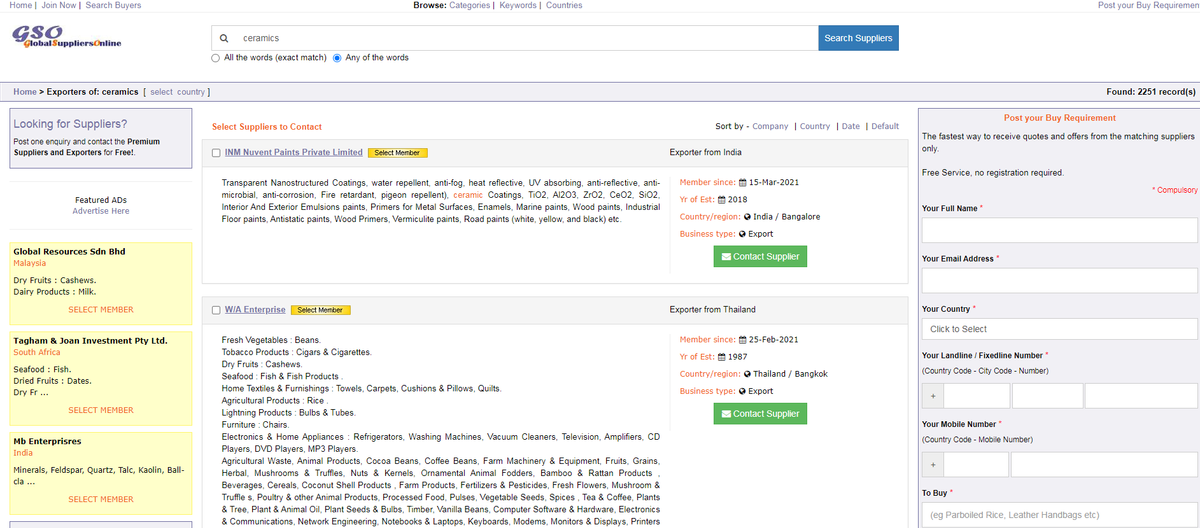This screenshot has height=528, width=1200.
Task: Contact supplier INM Nuvent Paints
Action: click(x=760, y=256)
